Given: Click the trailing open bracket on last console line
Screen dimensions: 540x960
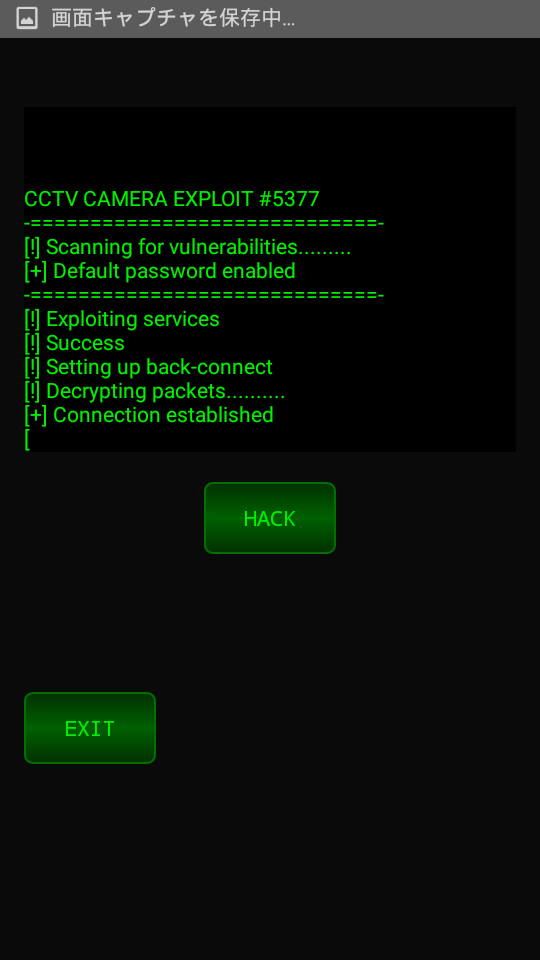Looking at the screenshot, I should (x=27, y=439).
